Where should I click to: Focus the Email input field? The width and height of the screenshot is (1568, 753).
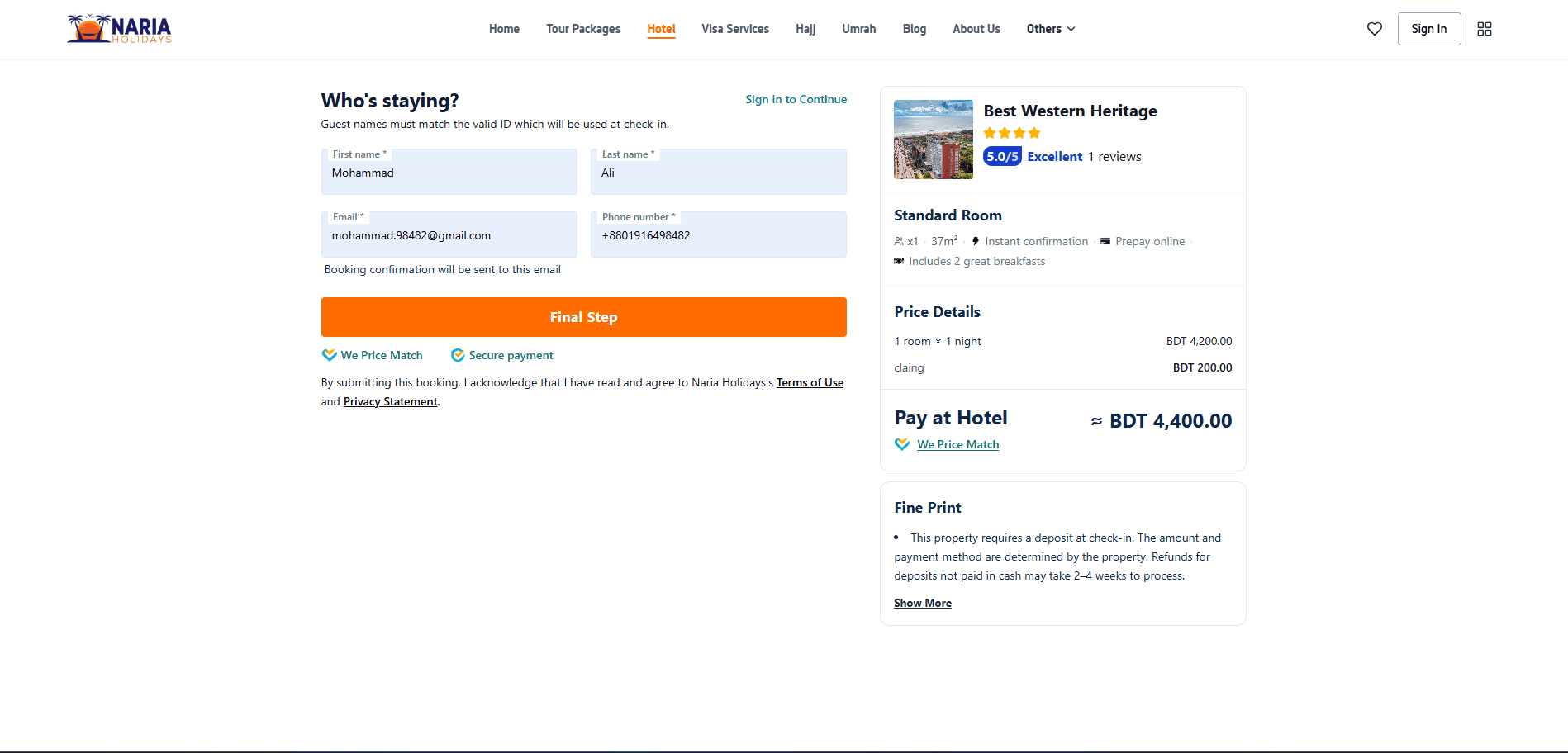tap(449, 234)
